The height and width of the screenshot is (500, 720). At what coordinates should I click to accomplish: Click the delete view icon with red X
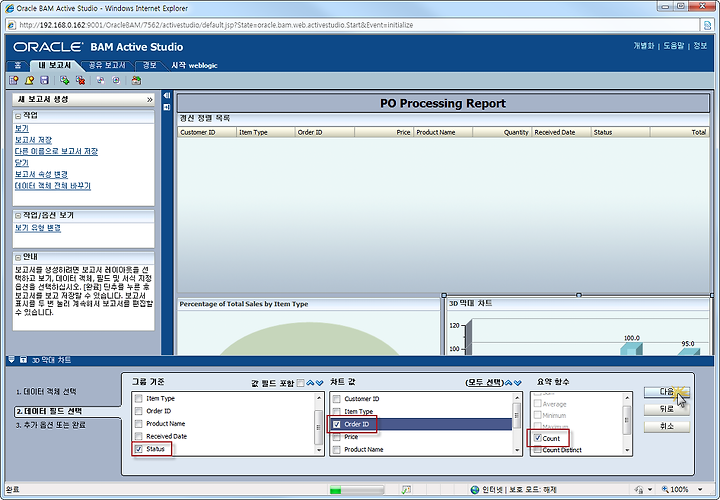[80, 80]
